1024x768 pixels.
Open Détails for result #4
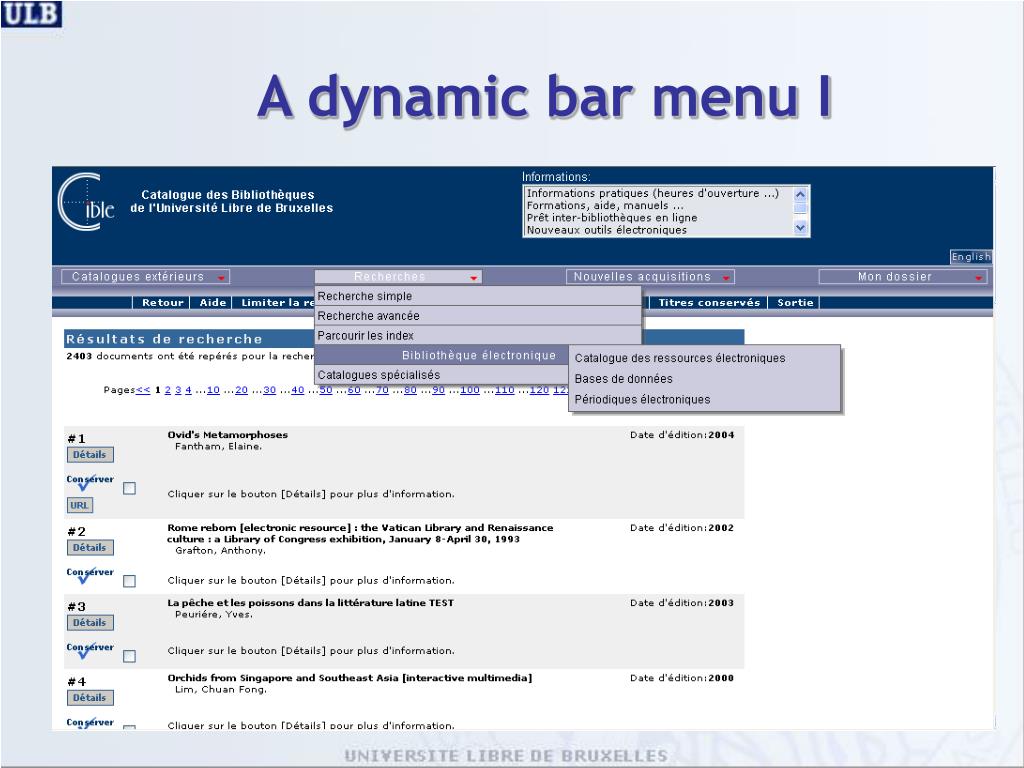89,697
